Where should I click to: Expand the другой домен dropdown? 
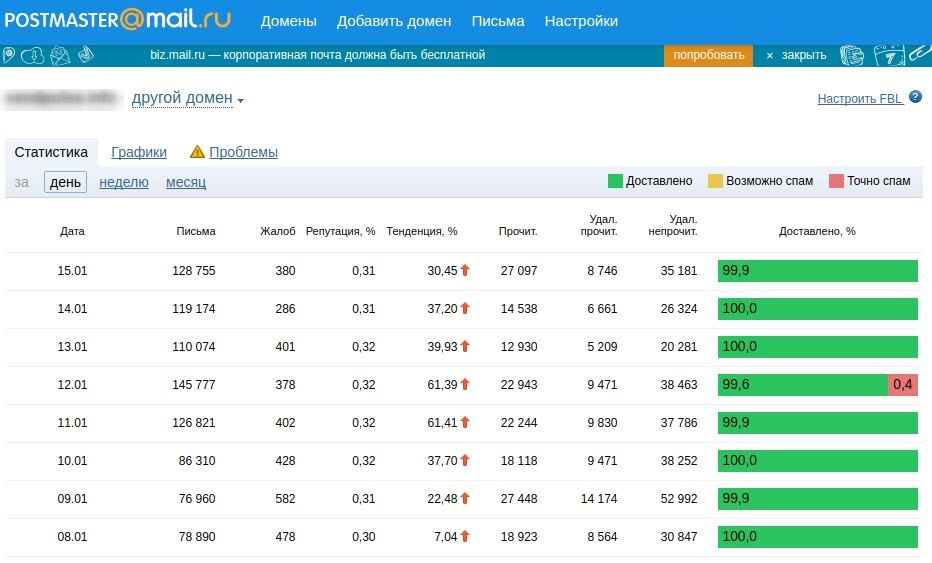[188, 98]
